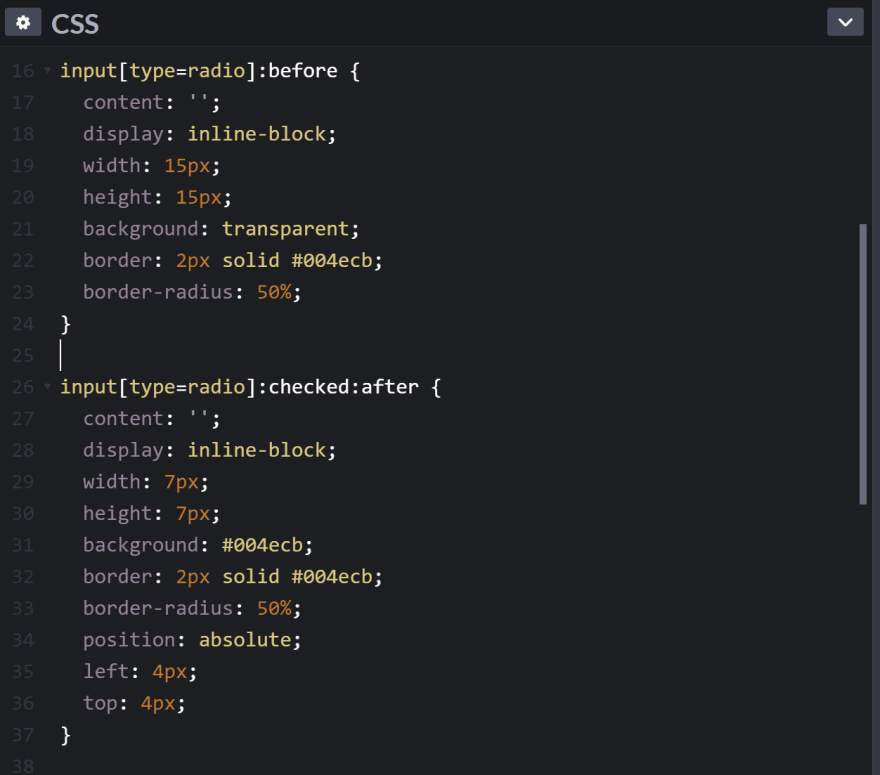The height and width of the screenshot is (775, 880).
Task: Click 'content' property on line 17
Action: 123,103
